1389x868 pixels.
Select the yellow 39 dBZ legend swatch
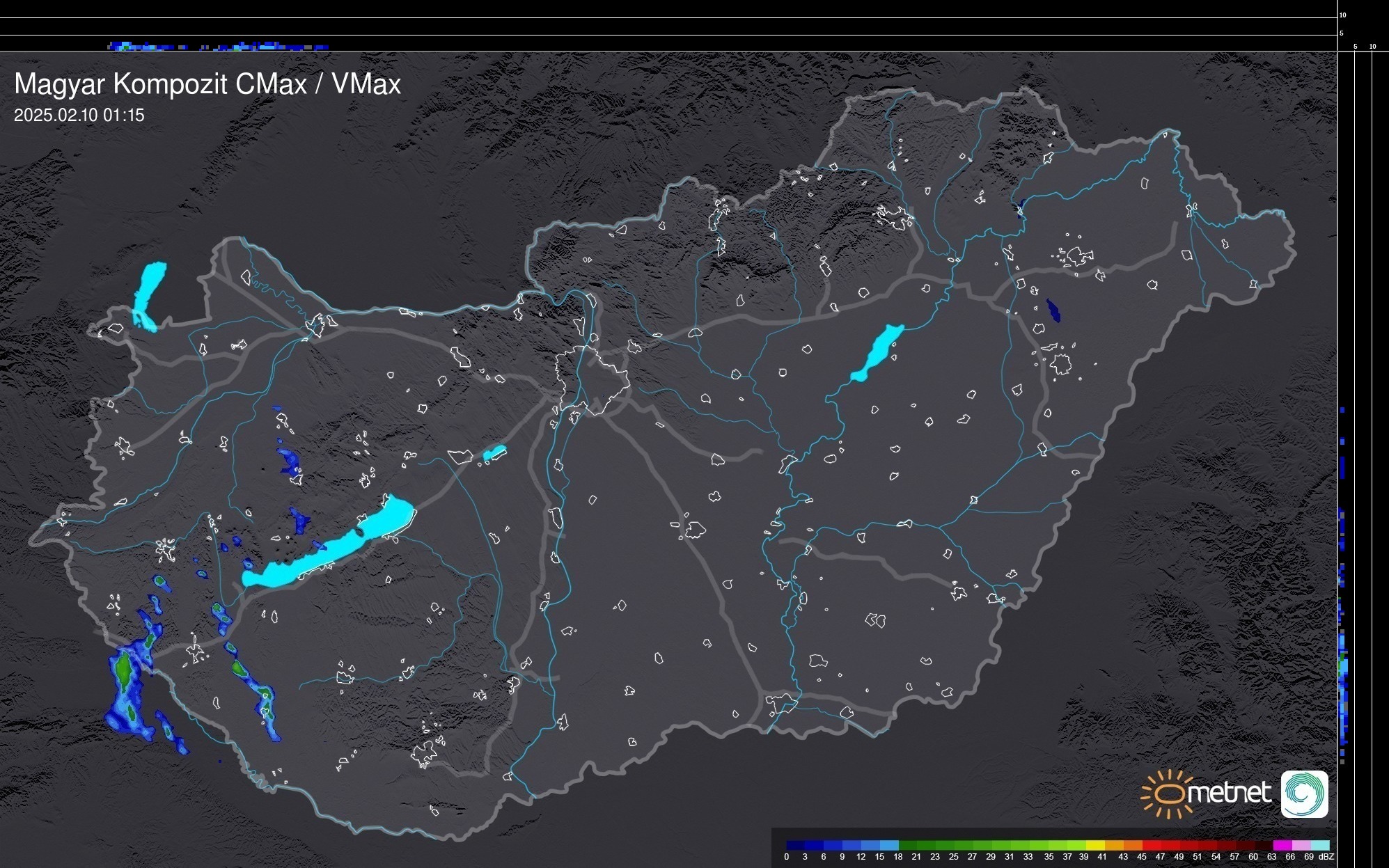coord(1095,845)
